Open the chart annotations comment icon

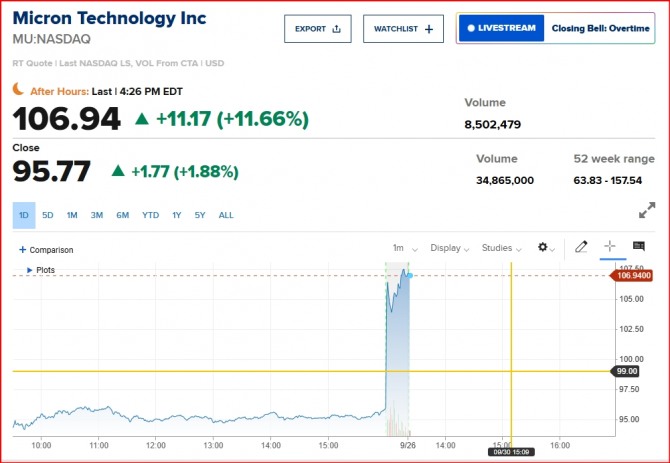click(x=639, y=247)
